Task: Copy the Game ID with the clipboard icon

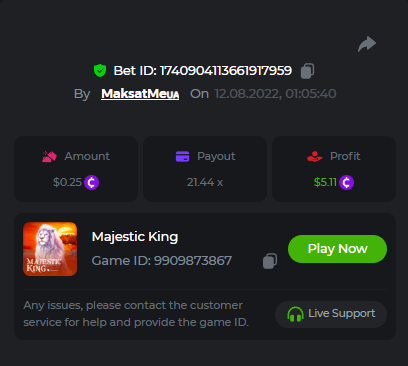Action: [x=270, y=261]
